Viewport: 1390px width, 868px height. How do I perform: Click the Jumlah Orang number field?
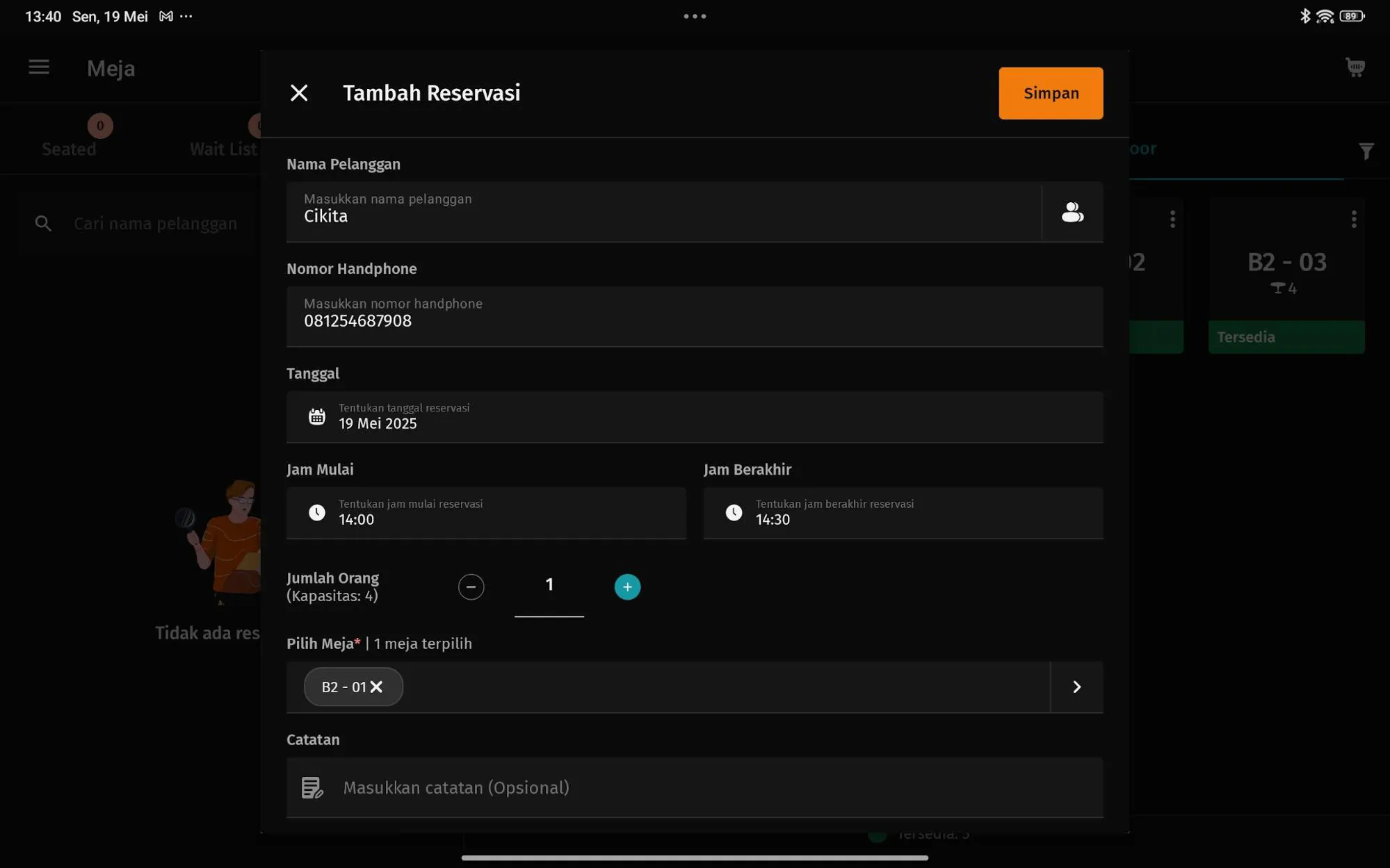point(549,587)
